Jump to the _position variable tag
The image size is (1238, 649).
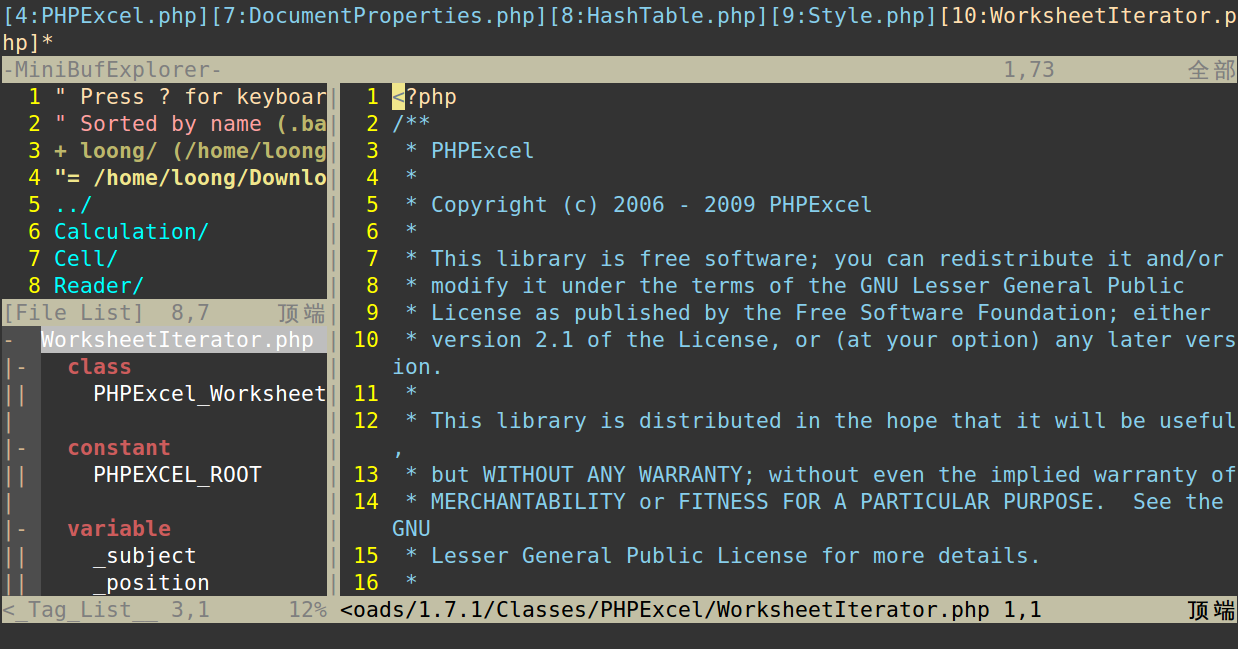click(151, 583)
